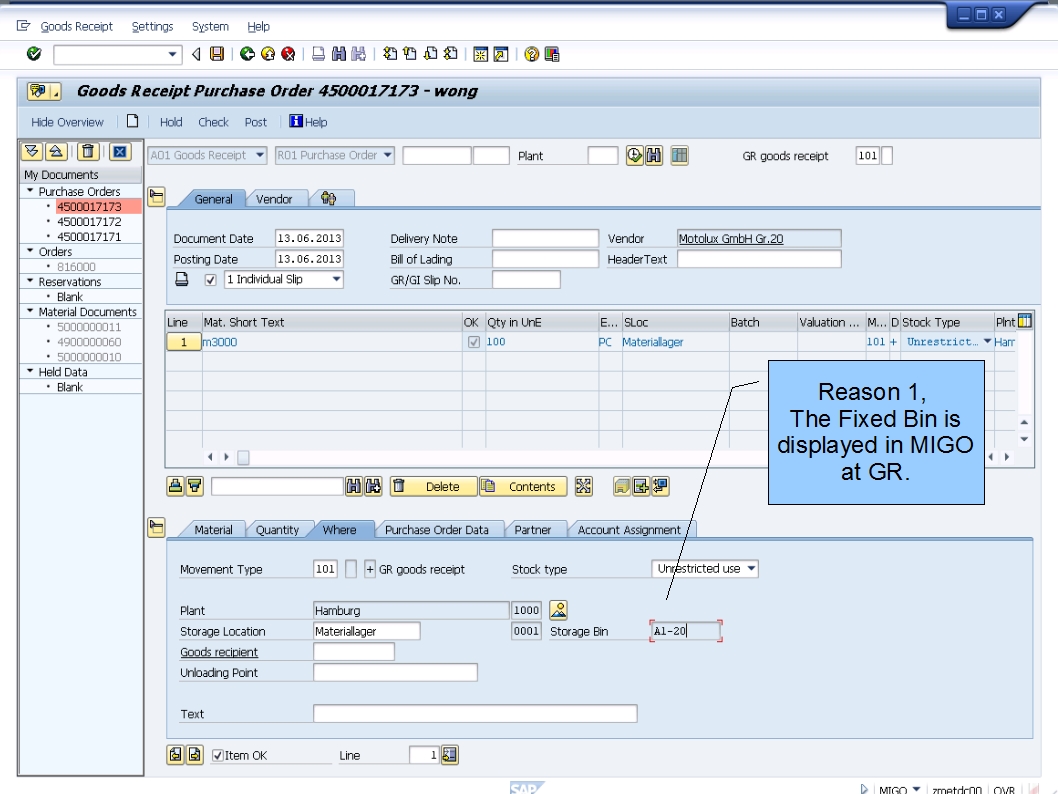
Task: Switch to the Purchase Order Data tab
Action: pos(437,530)
